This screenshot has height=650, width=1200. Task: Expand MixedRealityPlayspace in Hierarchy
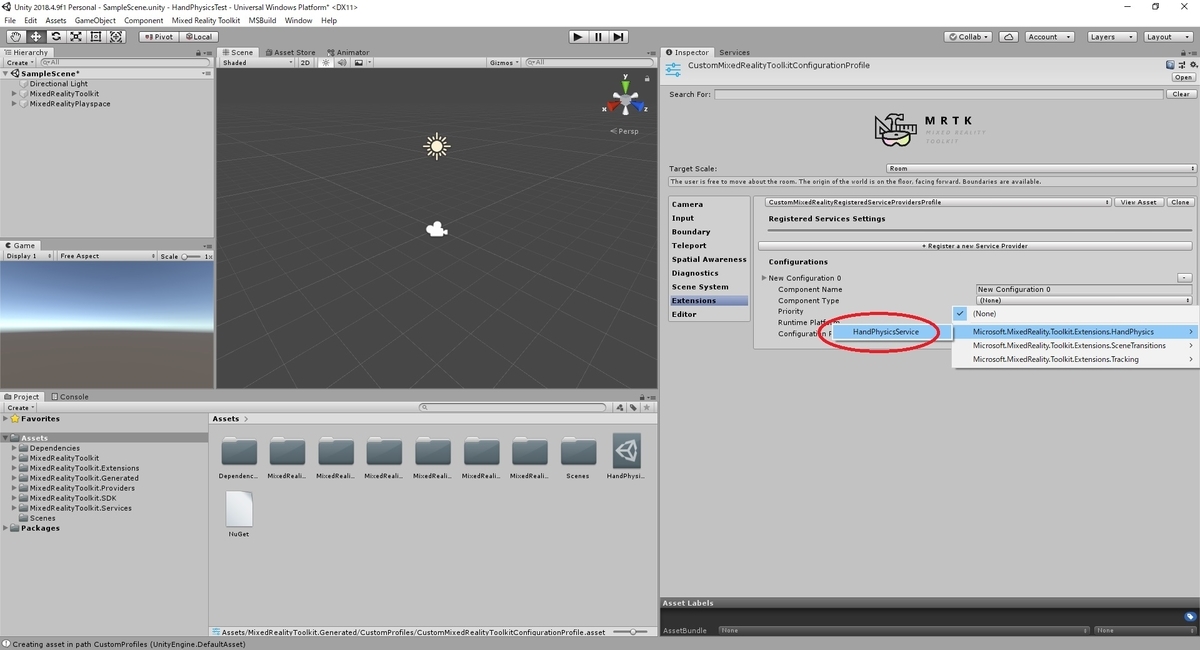tap(15, 104)
